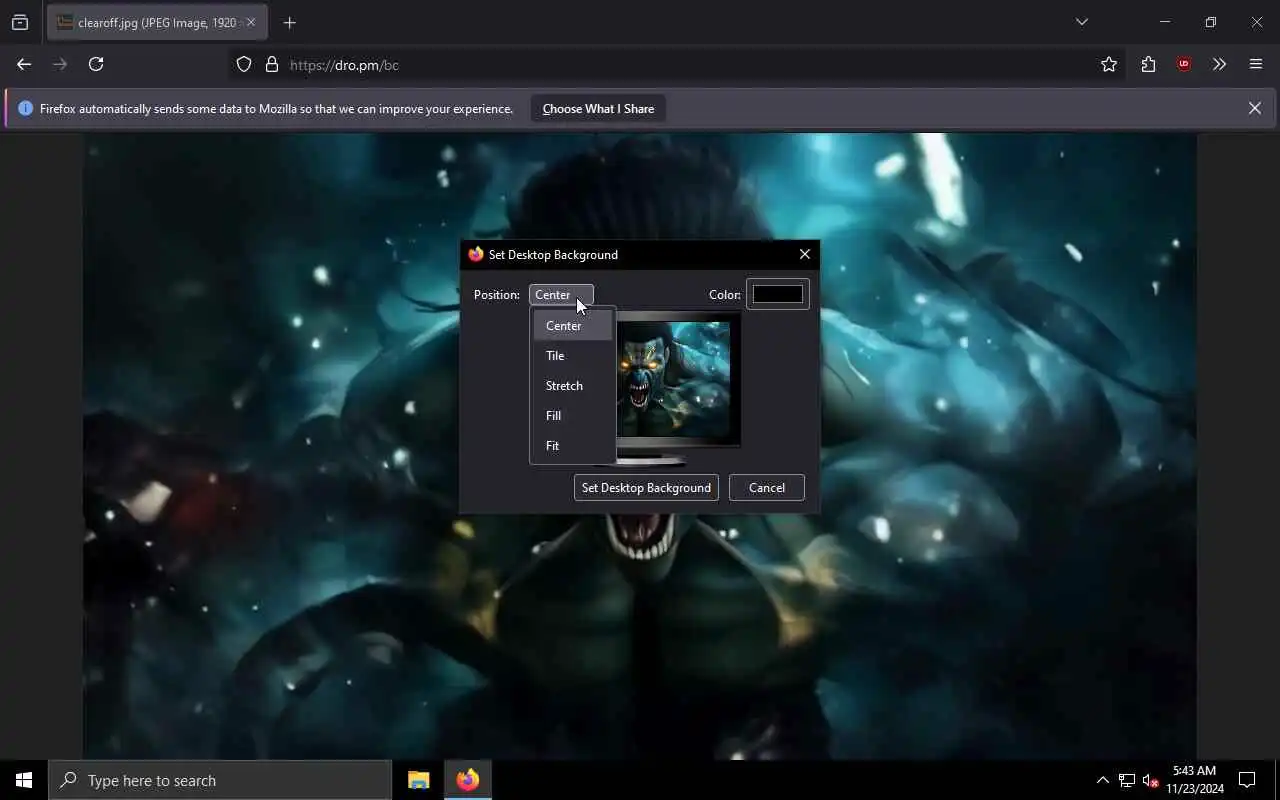Screen dimensions: 1280x800
Task: Open File Explorer from the taskbar
Action: coord(418,780)
